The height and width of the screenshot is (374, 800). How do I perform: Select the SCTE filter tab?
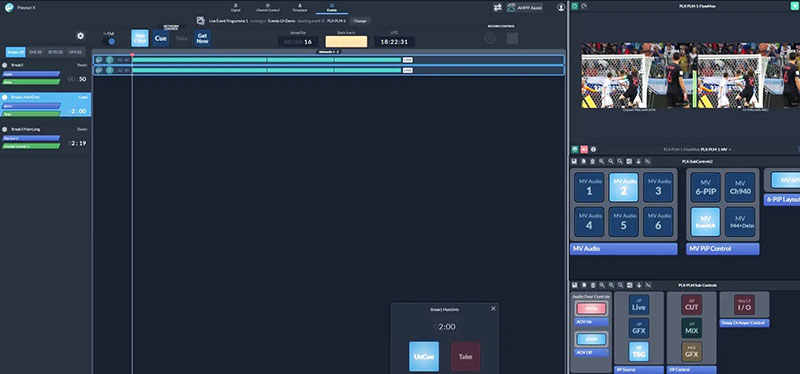[x=55, y=52]
